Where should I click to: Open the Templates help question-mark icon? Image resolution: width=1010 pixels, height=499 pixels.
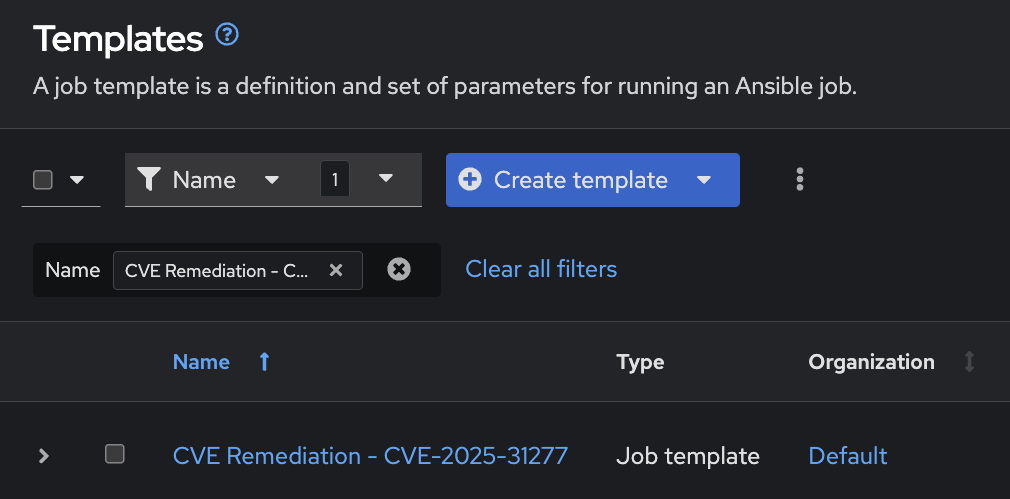coord(227,35)
